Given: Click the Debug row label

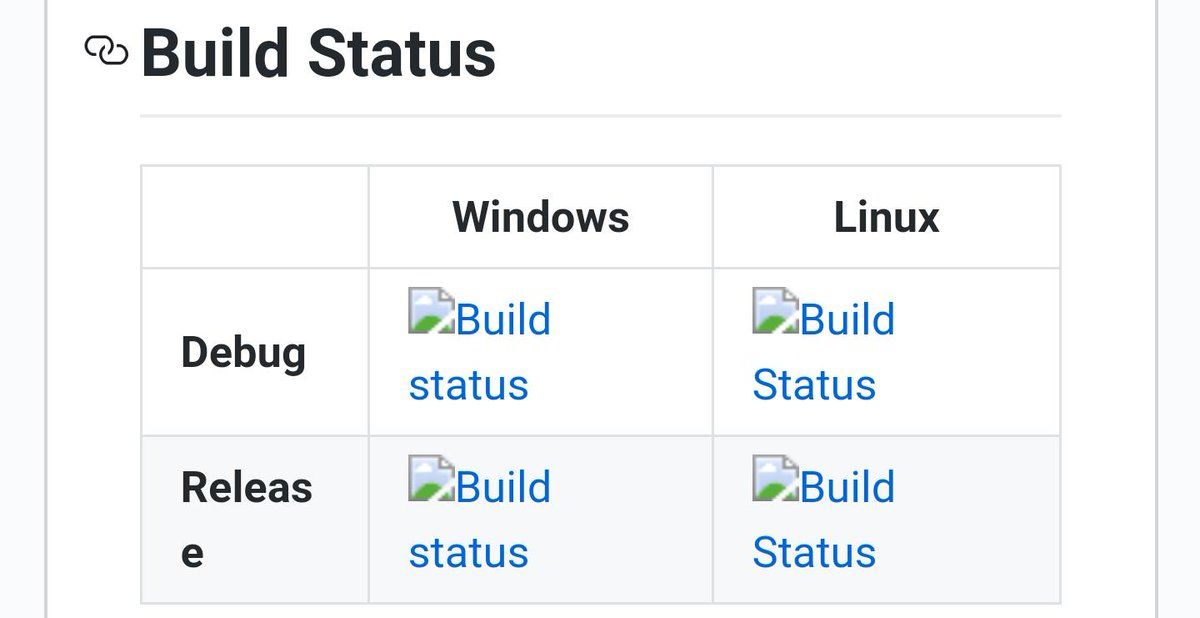Looking at the screenshot, I should pos(243,354).
